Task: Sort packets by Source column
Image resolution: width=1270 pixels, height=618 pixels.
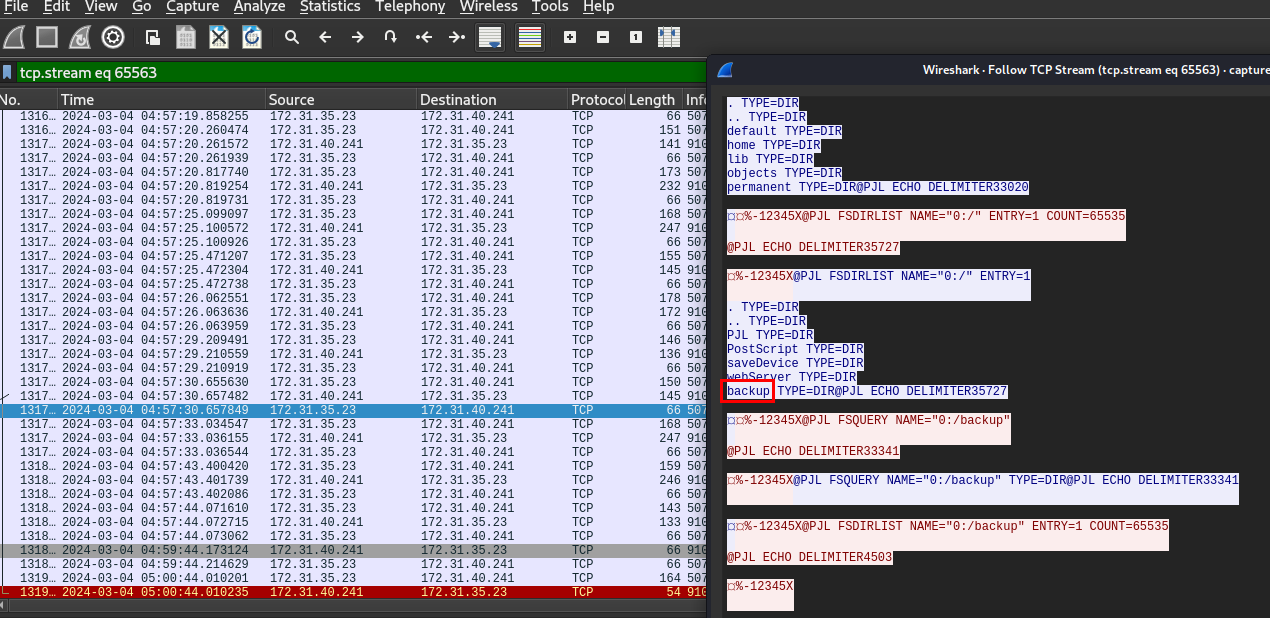Action: pos(291,99)
